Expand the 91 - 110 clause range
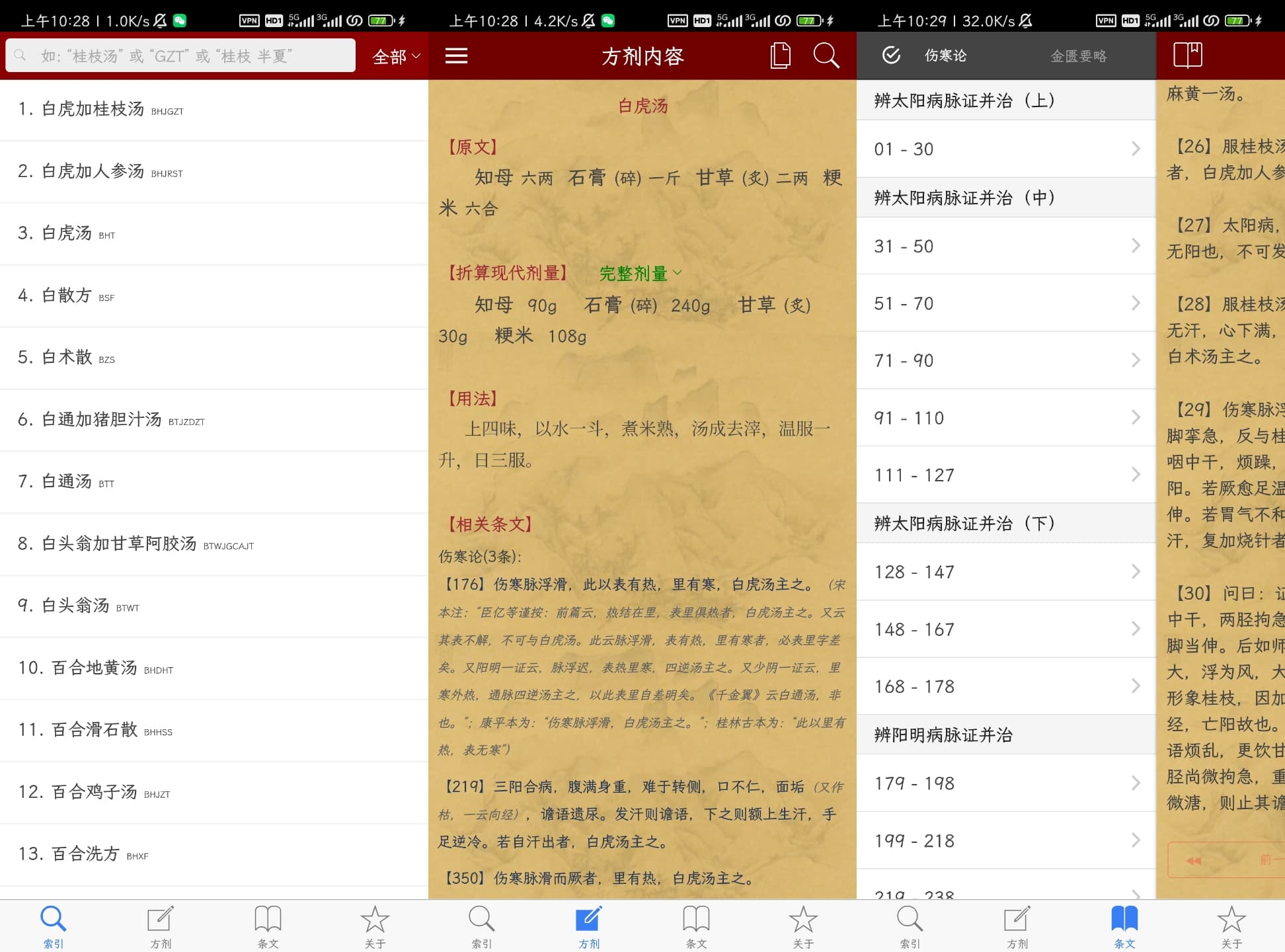1285x952 pixels. tap(1006, 418)
